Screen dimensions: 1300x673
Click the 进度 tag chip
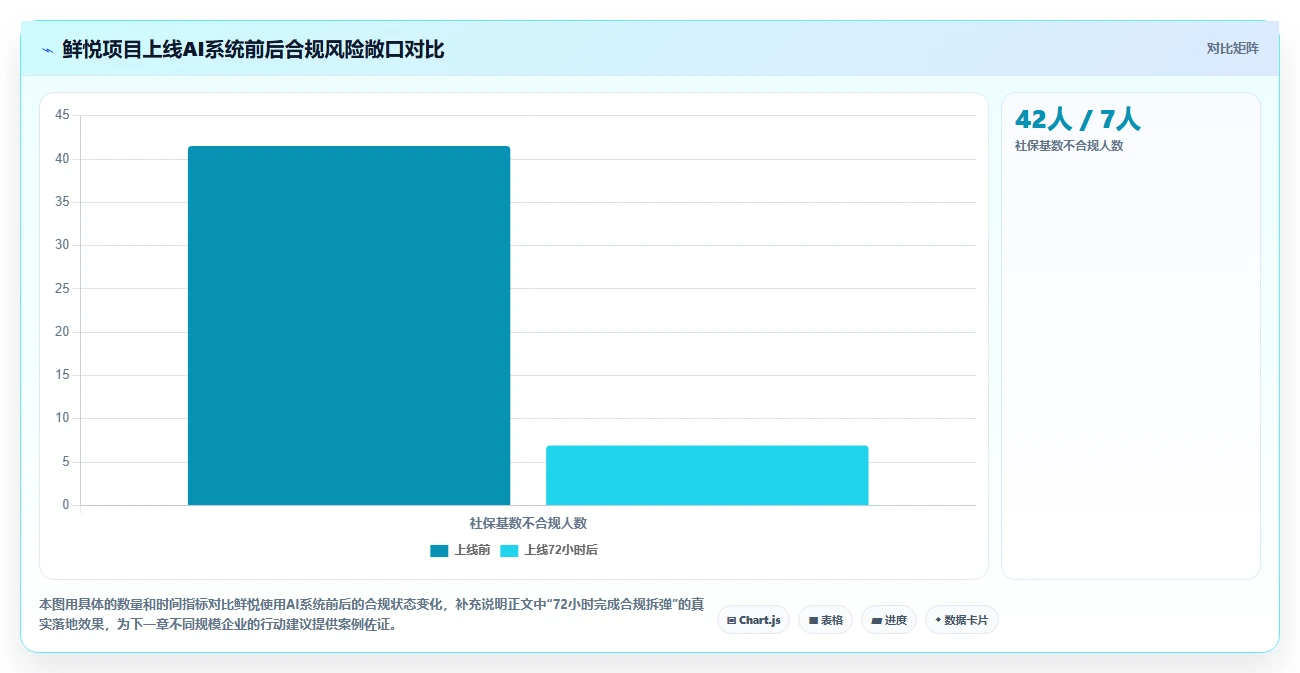click(x=889, y=620)
